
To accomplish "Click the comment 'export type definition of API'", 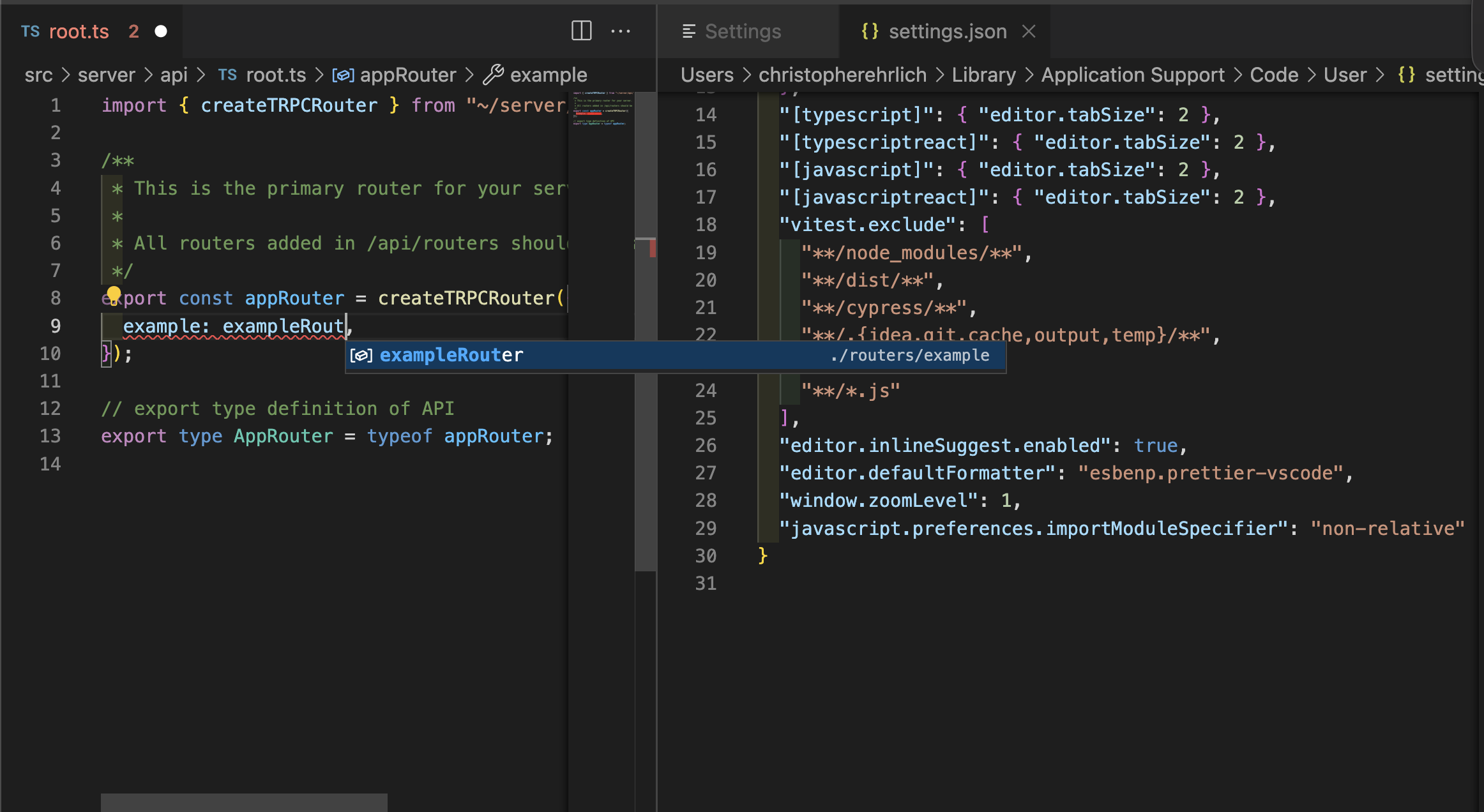I will pyautogui.click(x=277, y=409).
